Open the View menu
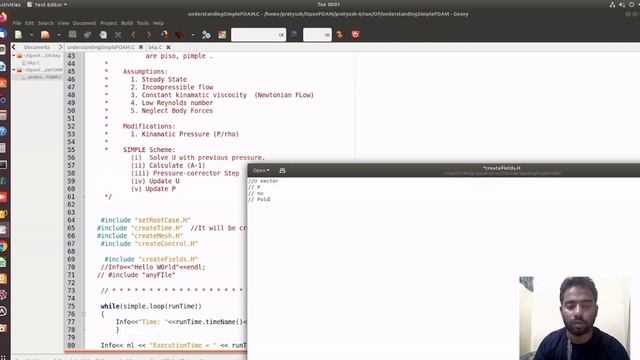Image resolution: width=640 pixels, height=360 pixels. tap(63, 23)
